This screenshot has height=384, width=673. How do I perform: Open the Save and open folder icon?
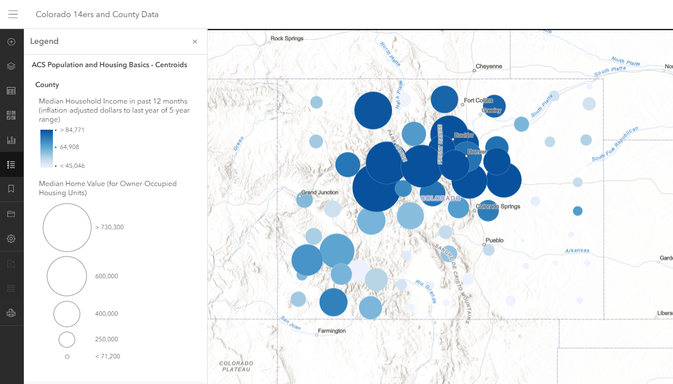click(12, 214)
